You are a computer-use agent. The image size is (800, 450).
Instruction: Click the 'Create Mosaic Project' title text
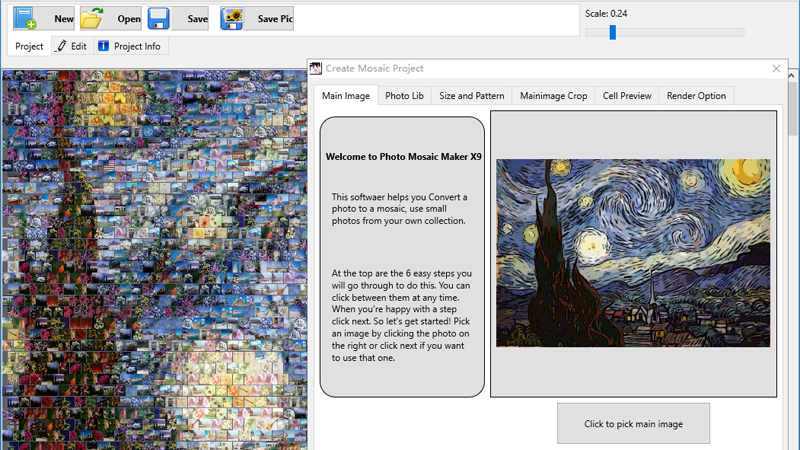pos(374,68)
